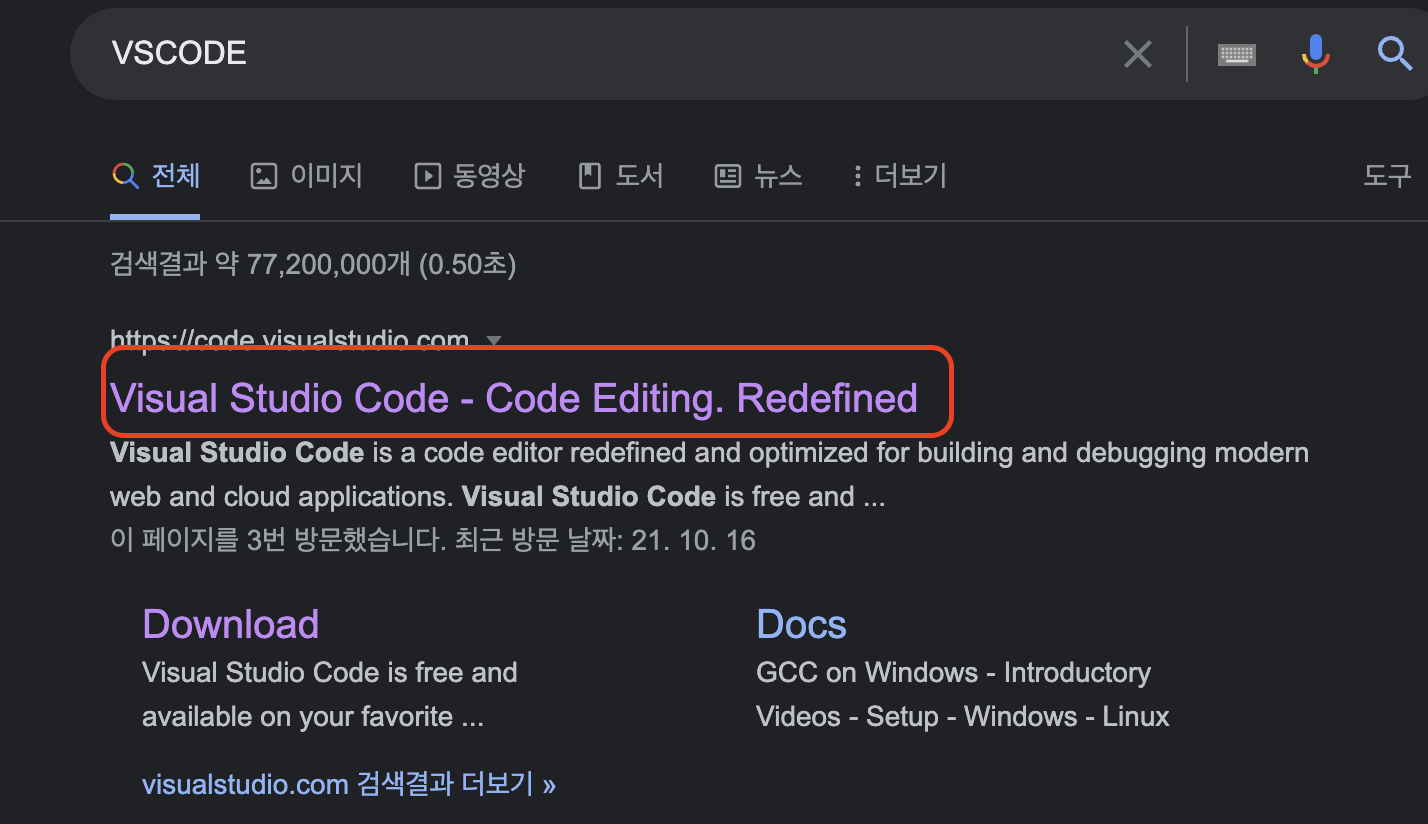Switch to the 동영상 results tab
Viewport: 1428px width, 824px height.
[x=469, y=176]
